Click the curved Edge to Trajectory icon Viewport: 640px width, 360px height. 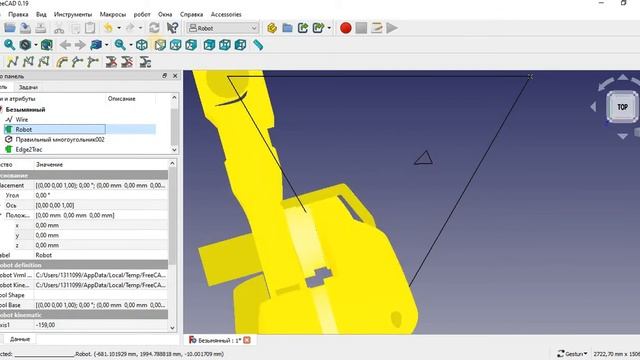(62, 62)
